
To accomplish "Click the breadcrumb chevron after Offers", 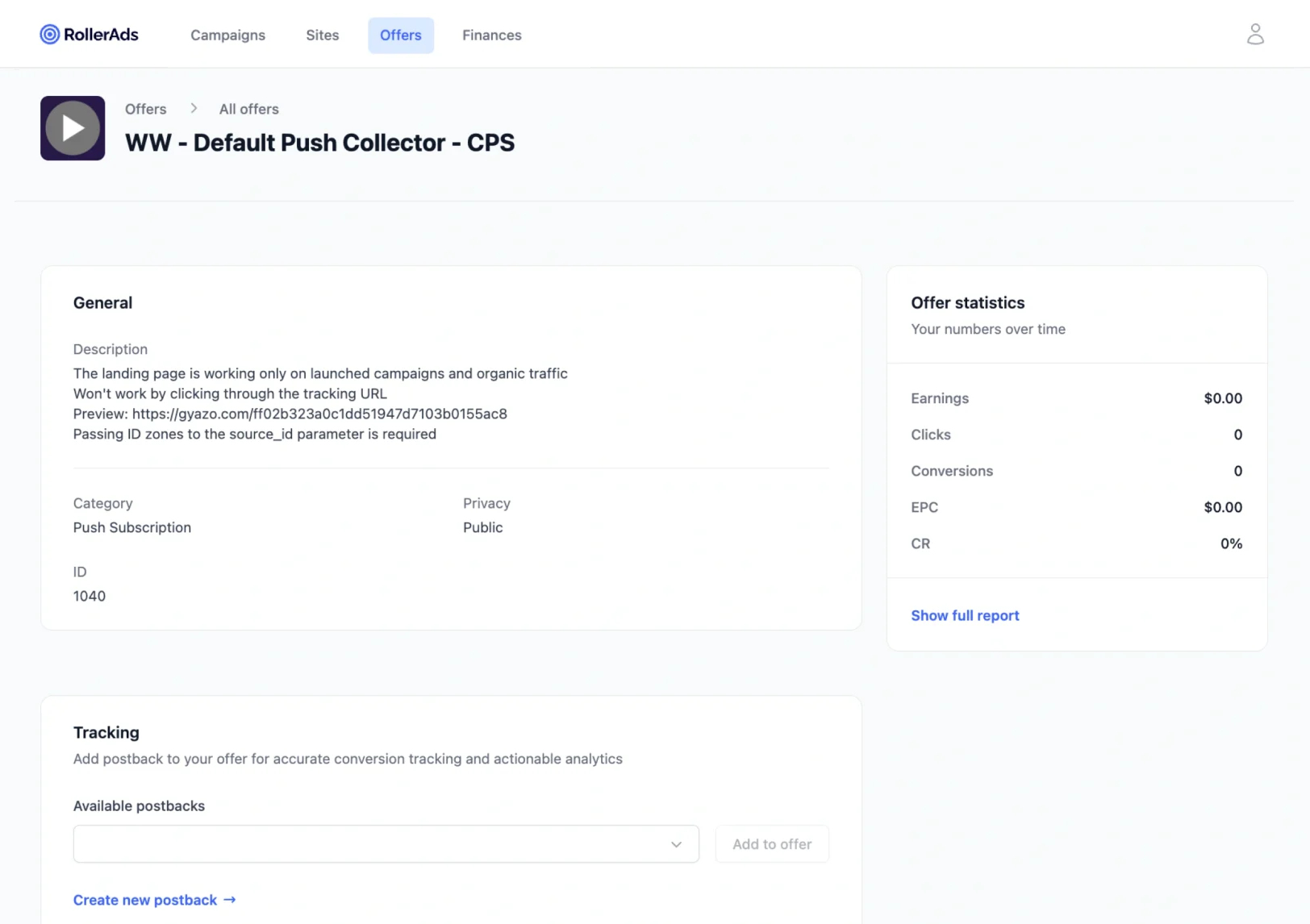I will tap(194, 108).
